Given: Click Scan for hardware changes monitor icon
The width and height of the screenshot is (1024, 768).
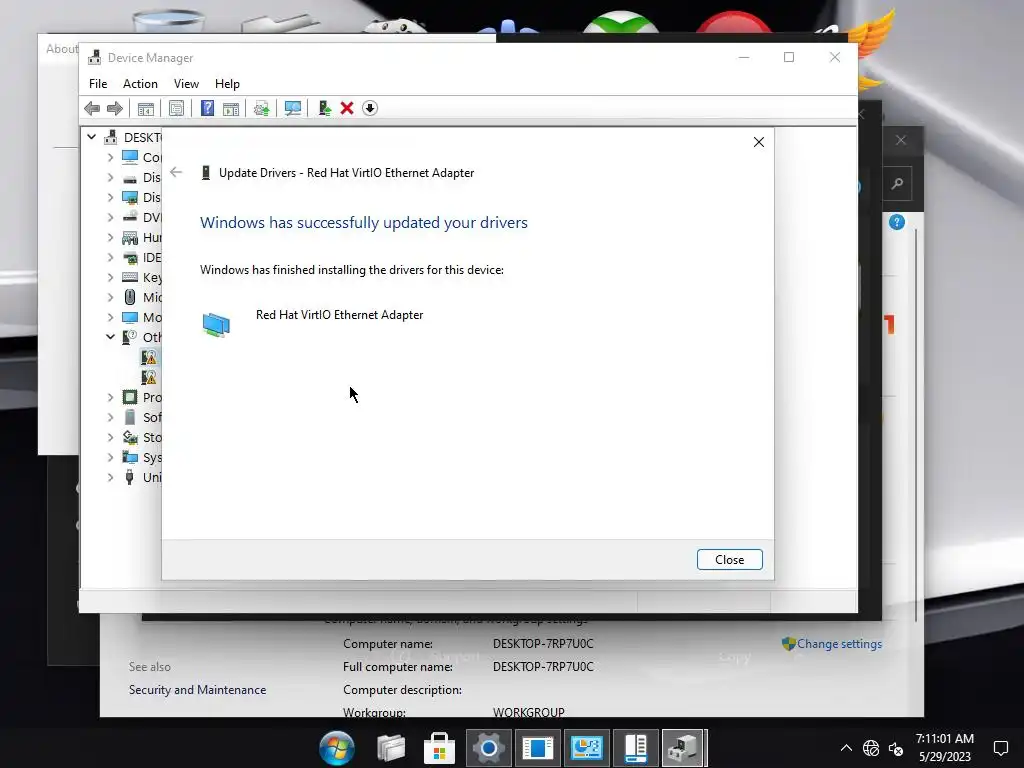Looking at the screenshot, I should pos(293,108).
